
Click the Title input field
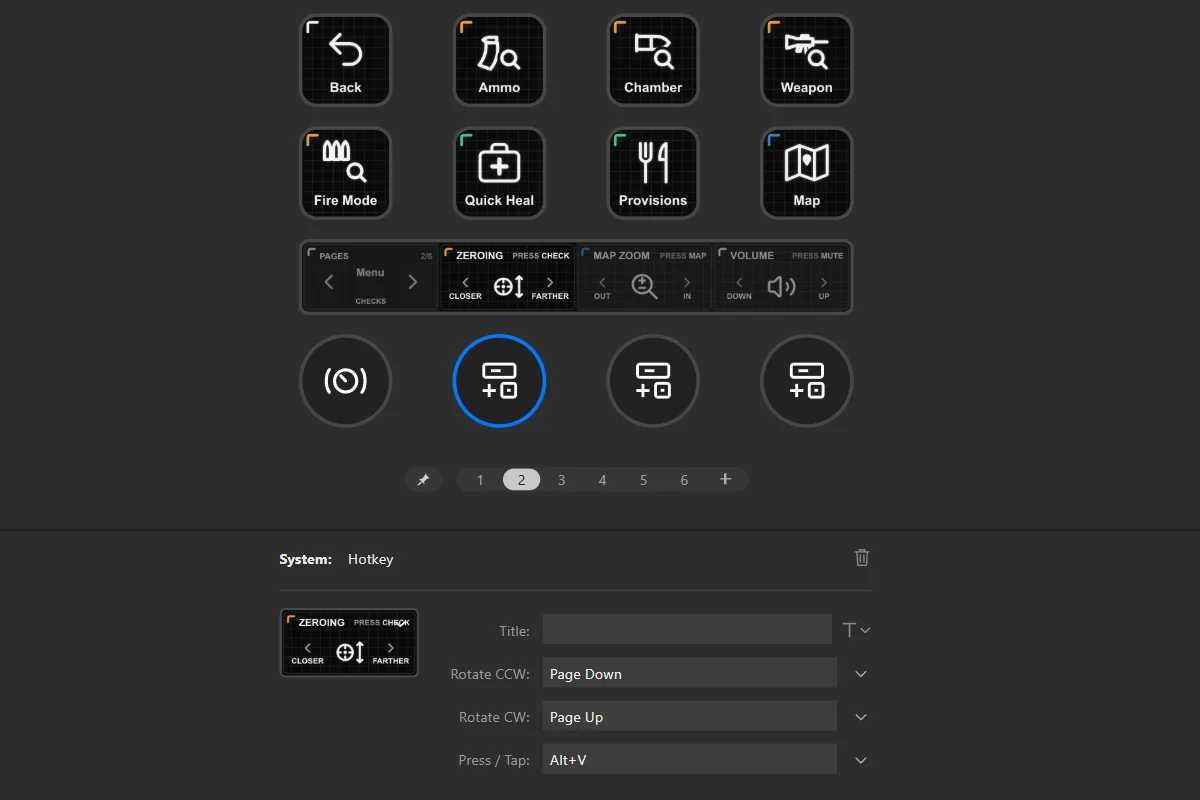687,630
